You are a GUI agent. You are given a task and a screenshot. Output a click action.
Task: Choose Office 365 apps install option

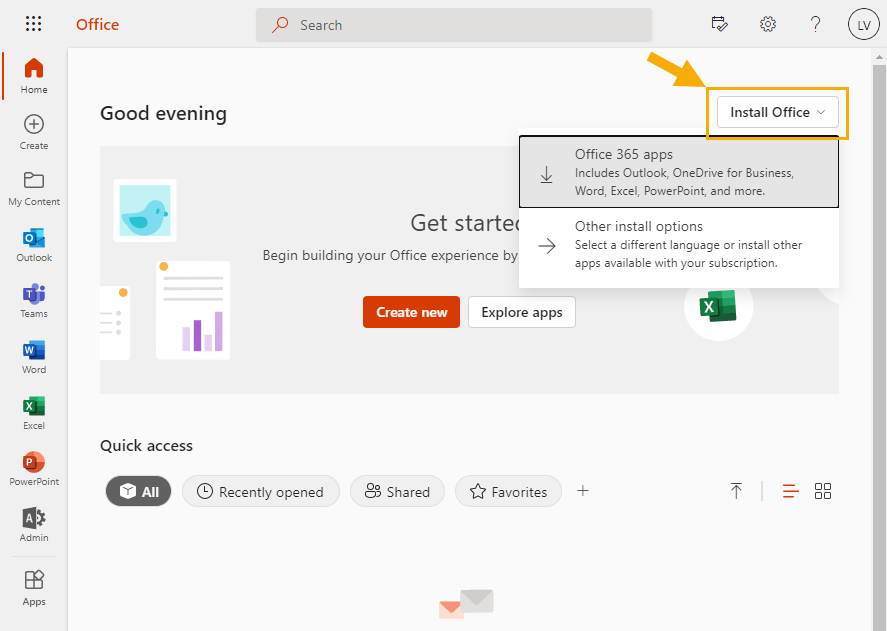pos(679,173)
